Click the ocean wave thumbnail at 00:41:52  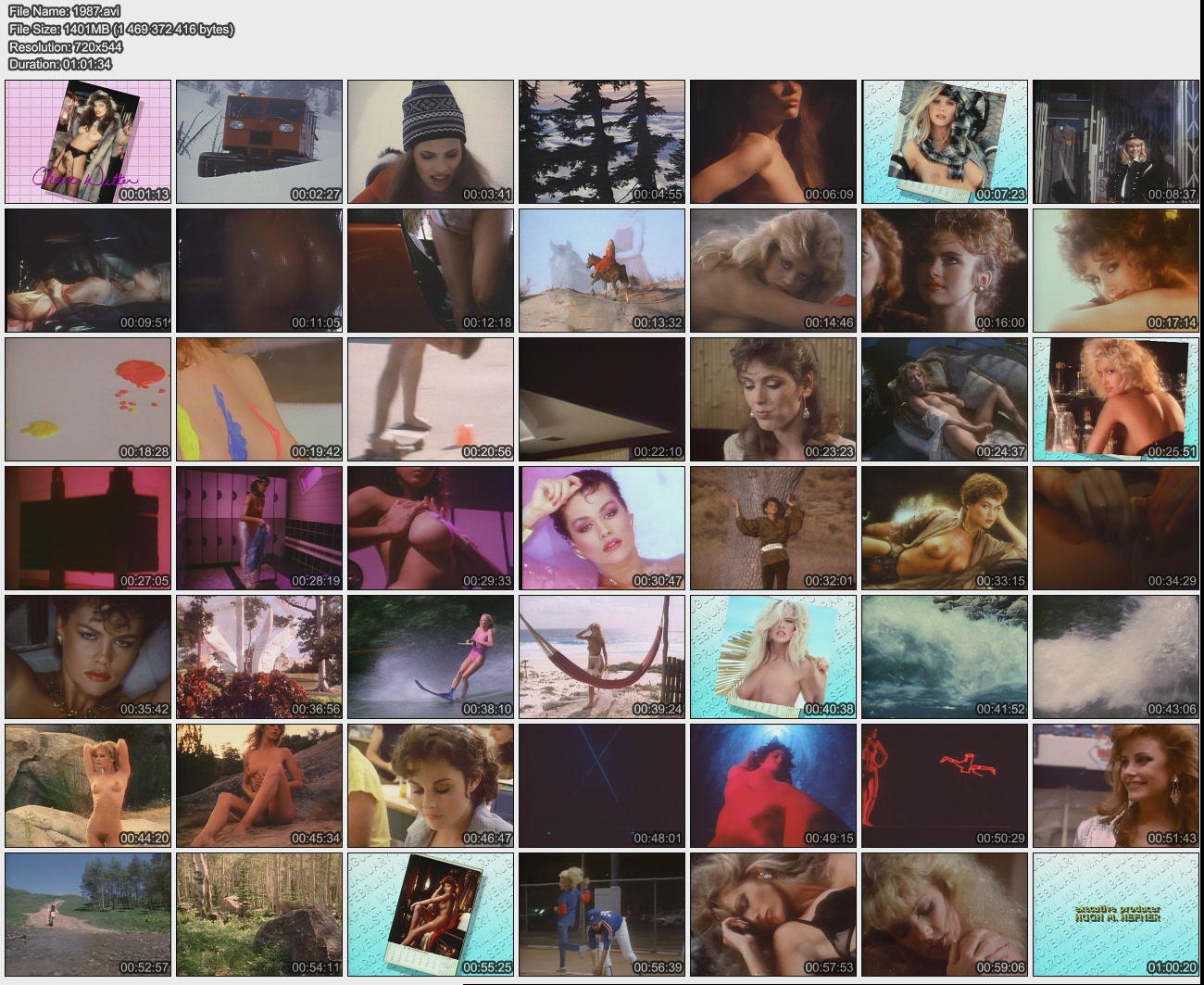[x=945, y=656]
